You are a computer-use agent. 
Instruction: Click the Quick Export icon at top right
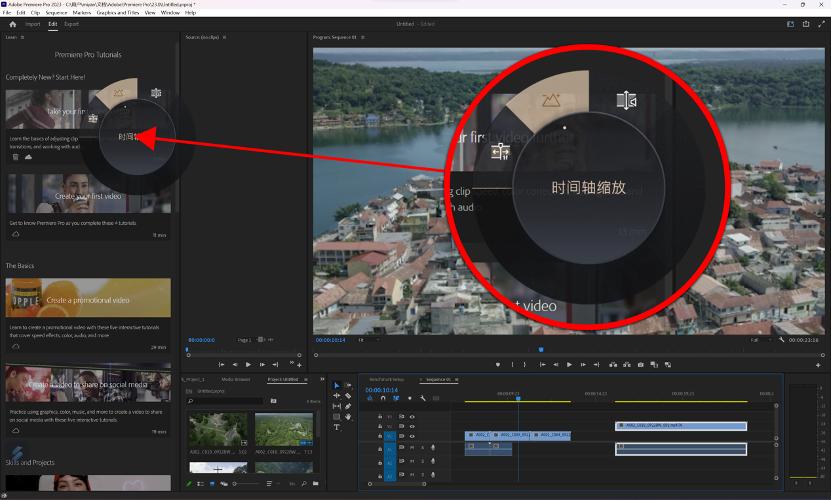tap(806, 24)
